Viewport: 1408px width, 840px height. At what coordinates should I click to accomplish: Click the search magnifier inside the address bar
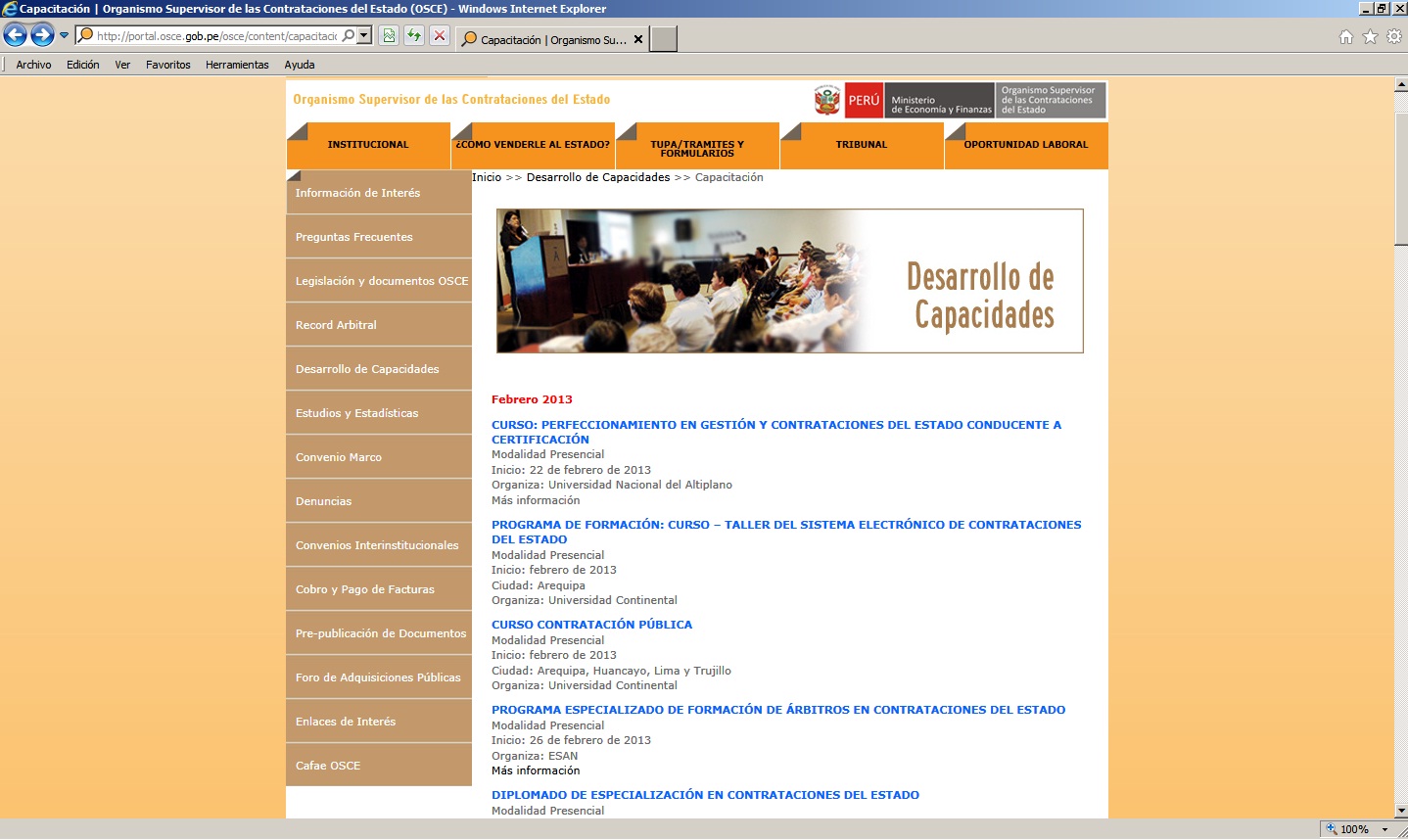pyautogui.click(x=348, y=36)
